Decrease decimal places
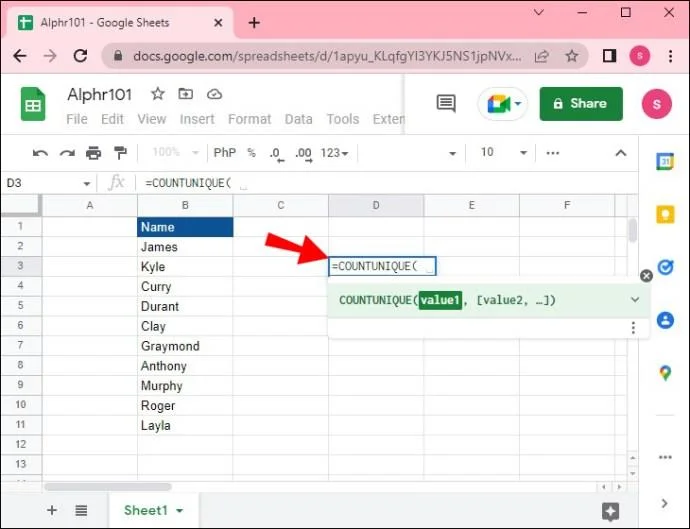Image resolution: width=690 pixels, height=529 pixels. click(x=276, y=154)
